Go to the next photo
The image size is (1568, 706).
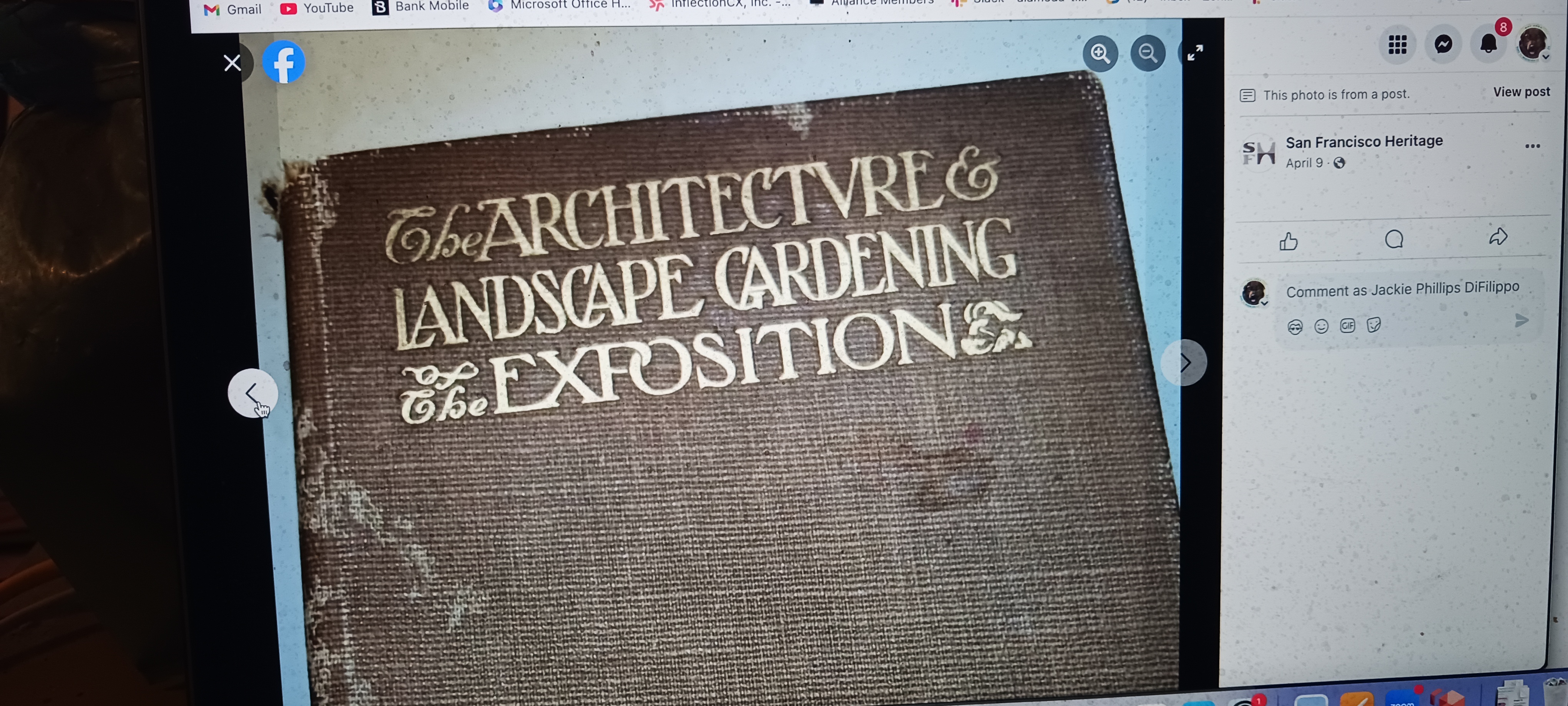[1184, 363]
